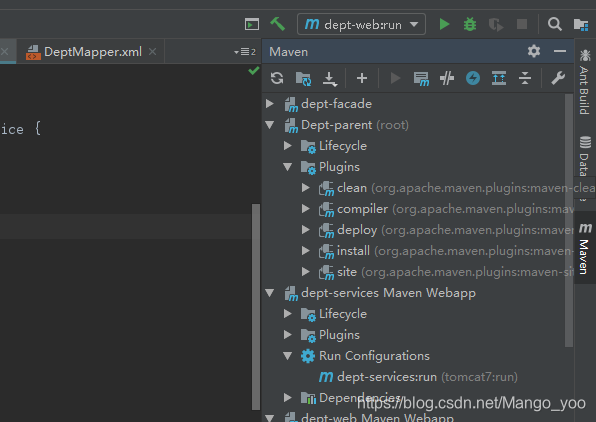The image size is (596, 422).
Task: Click the Build project hammer icon
Action: pyautogui.click(x=277, y=24)
